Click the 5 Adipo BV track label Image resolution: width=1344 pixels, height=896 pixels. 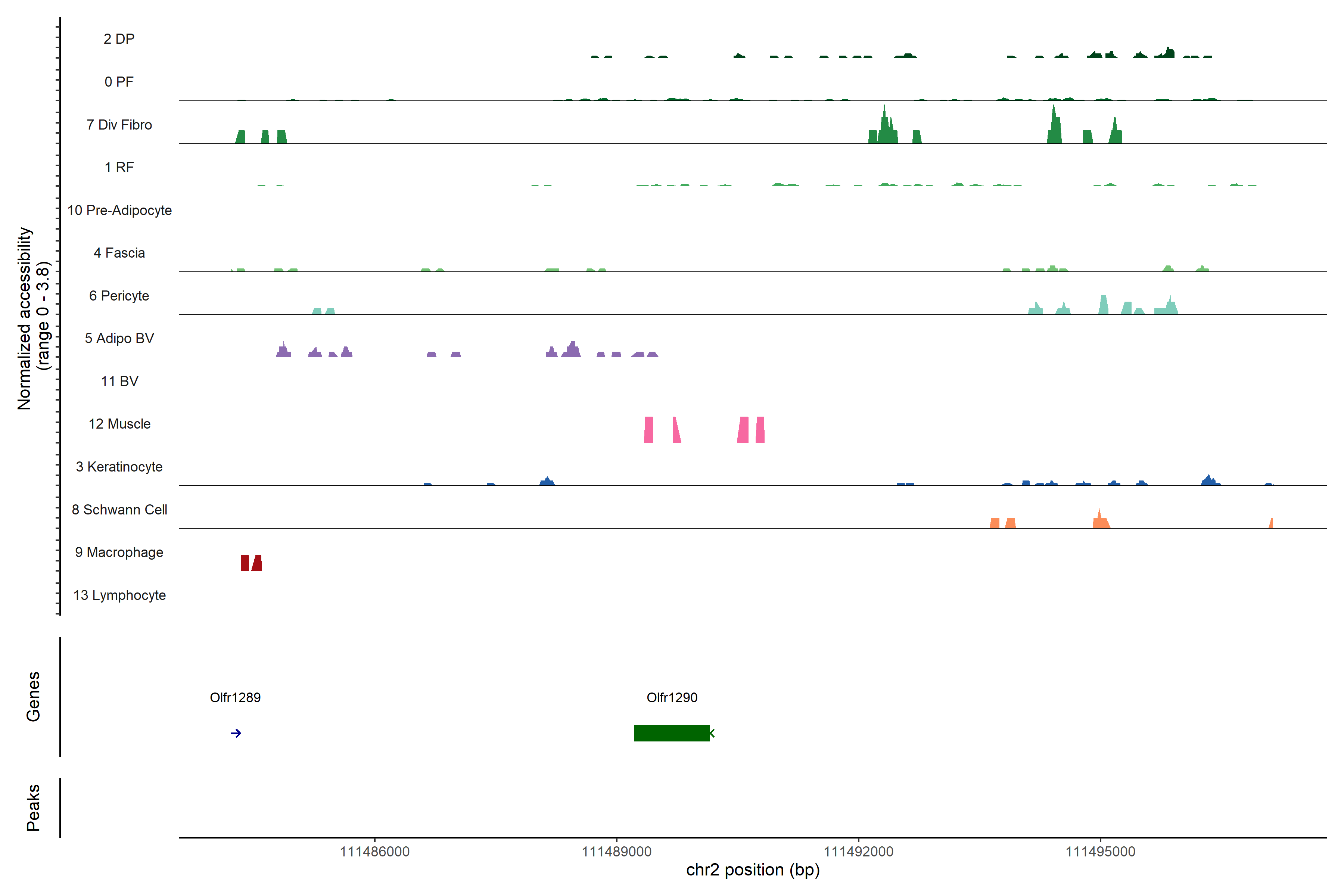(119, 338)
